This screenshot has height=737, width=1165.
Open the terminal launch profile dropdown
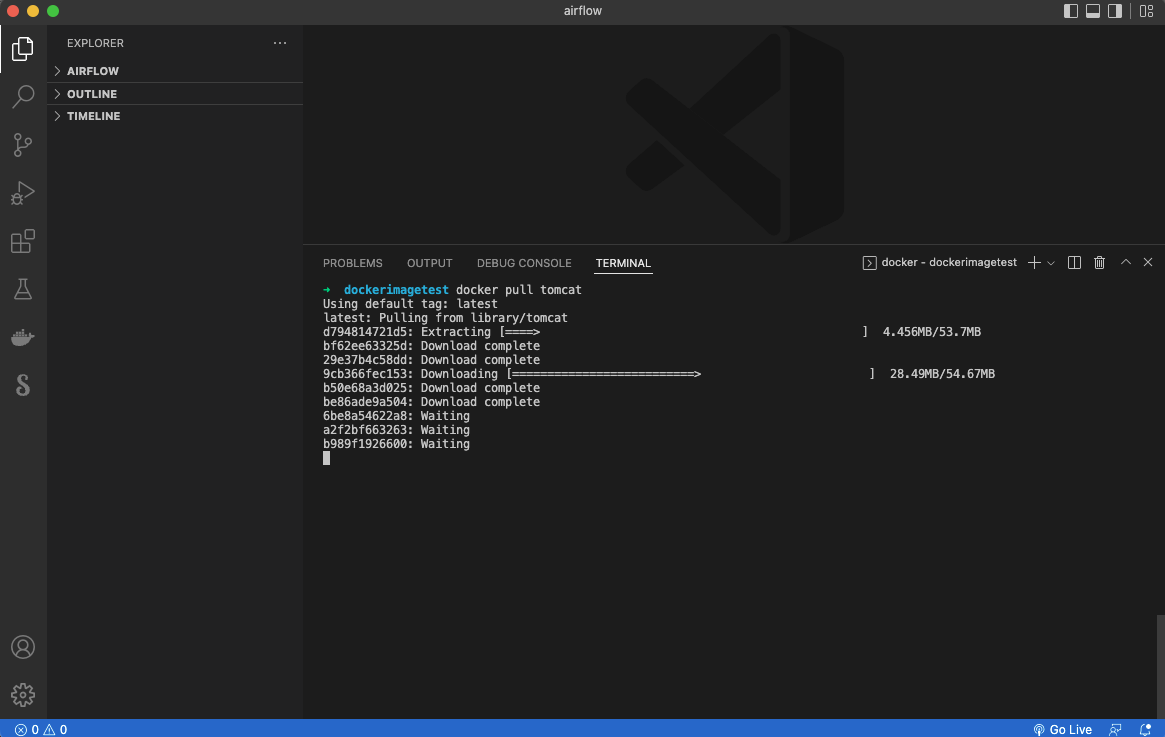coord(1051,263)
